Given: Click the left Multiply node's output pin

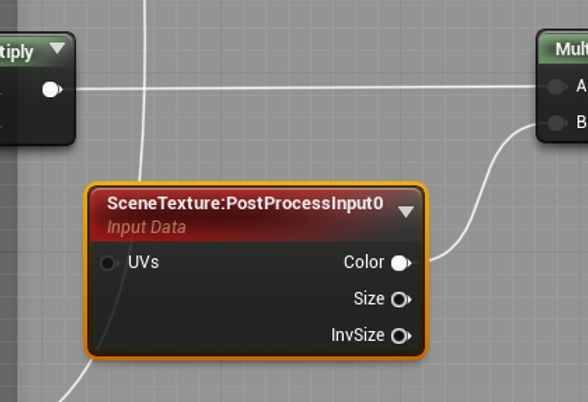Looking at the screenshot, I should pos(52,90).
